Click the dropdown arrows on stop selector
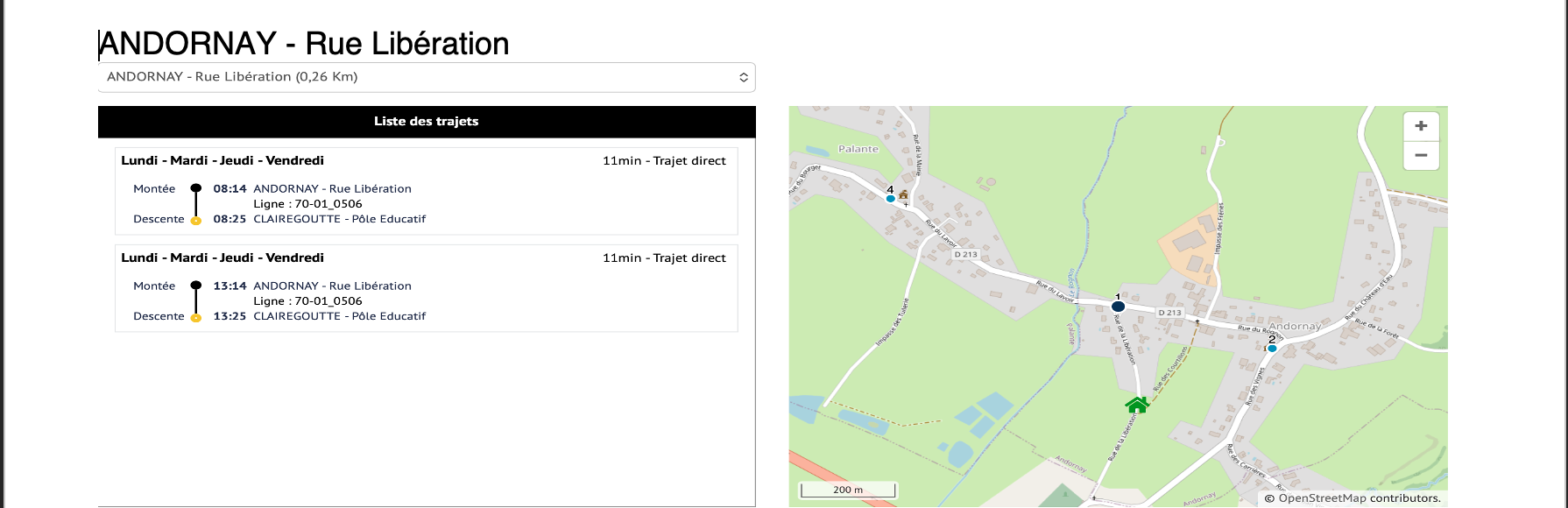Viewport: 1568px width, 508px height. pos(744,77)
